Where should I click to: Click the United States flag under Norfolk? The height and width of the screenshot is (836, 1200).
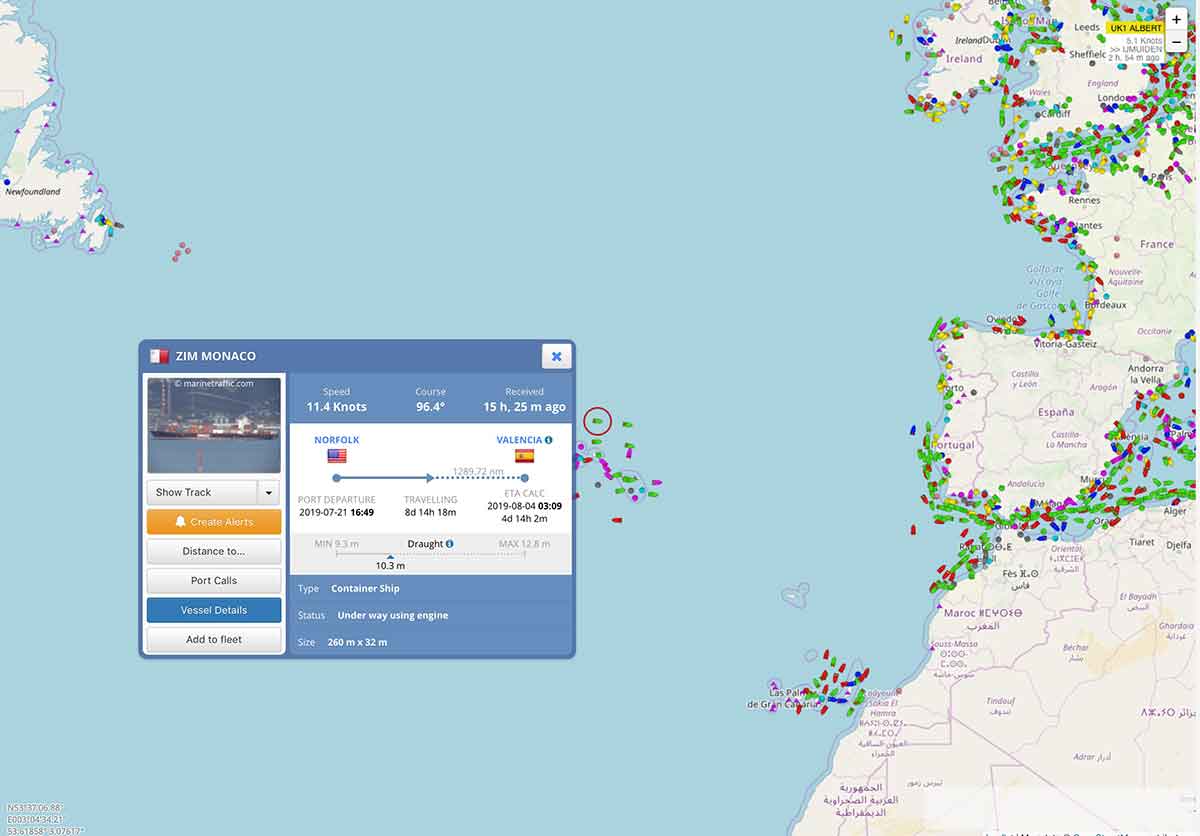[x=336, y=456]
